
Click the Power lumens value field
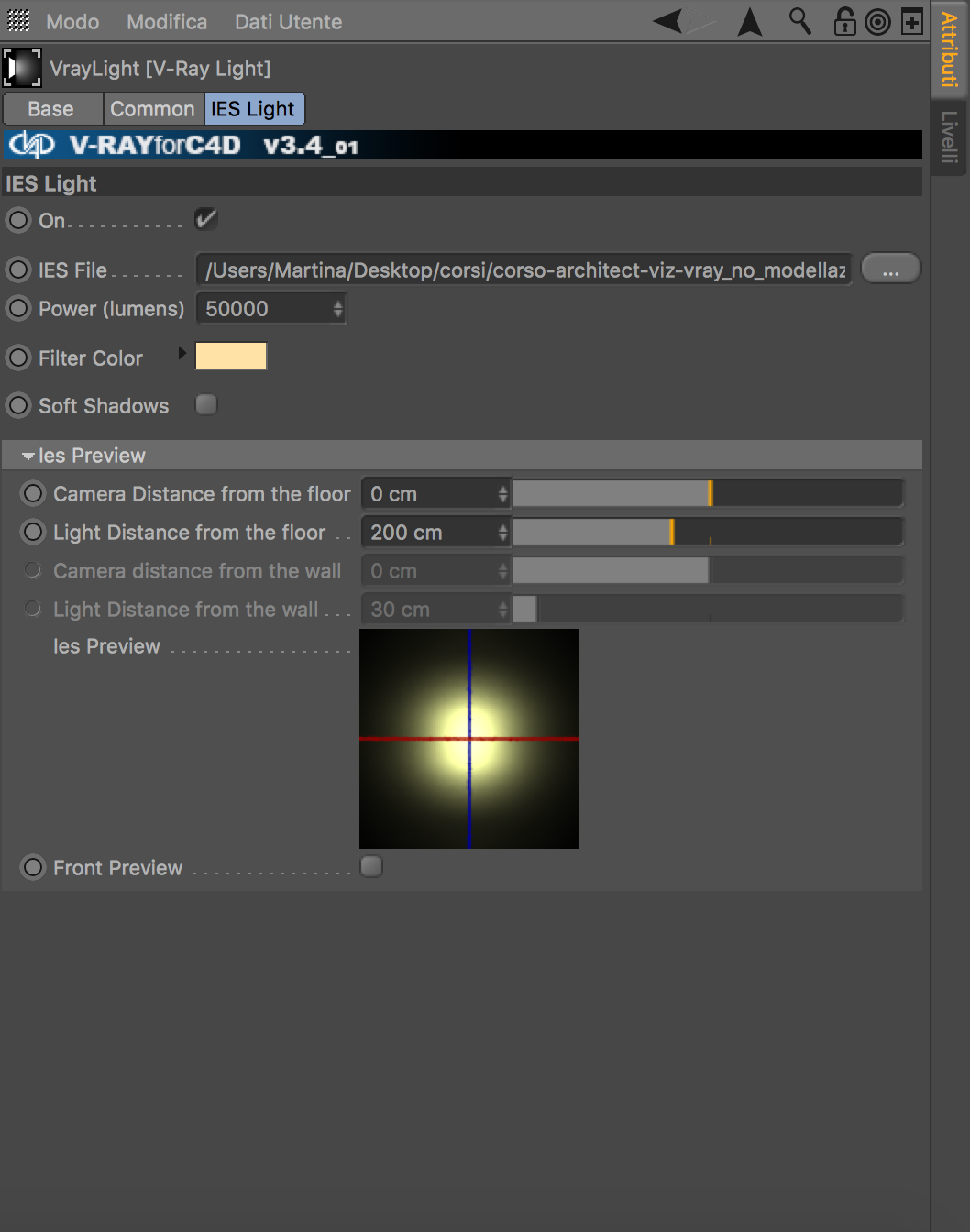[263, 309]
